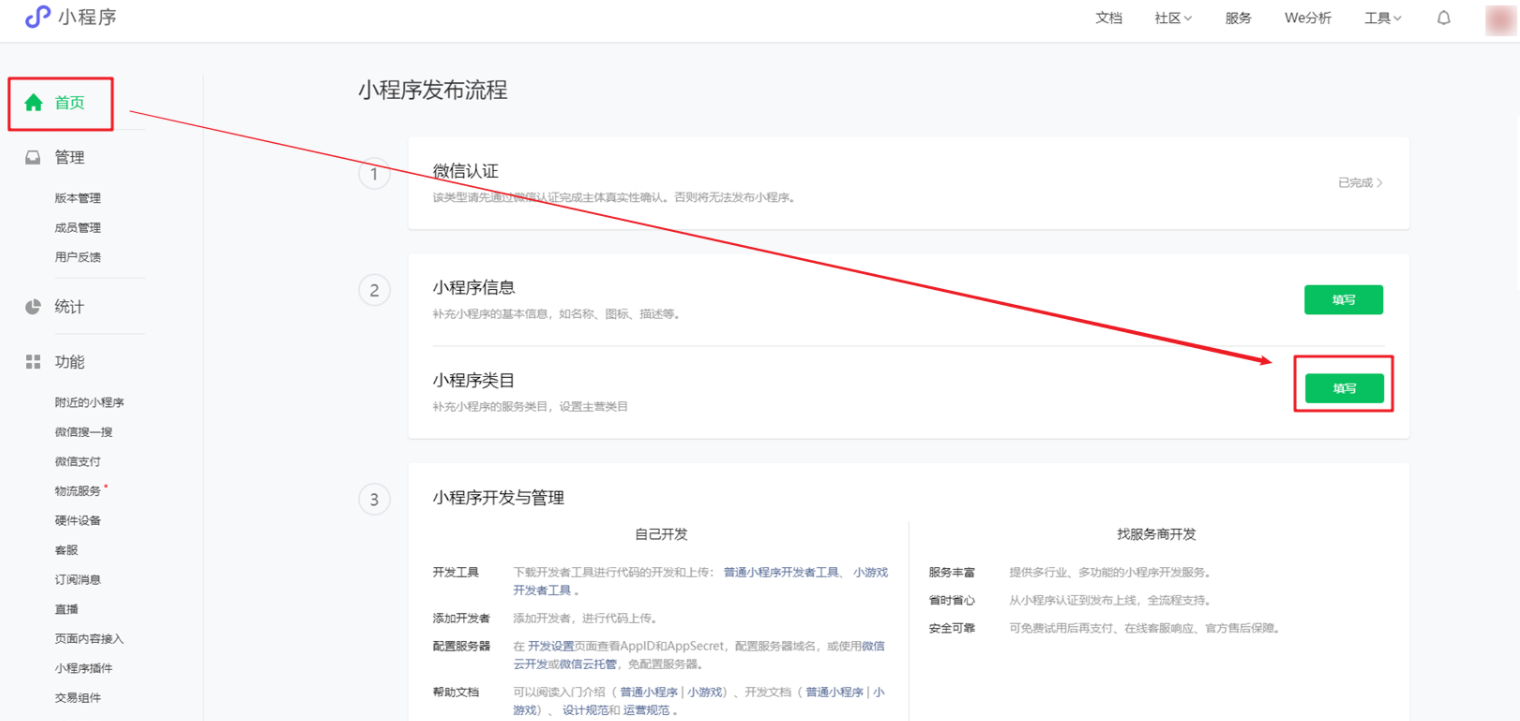Viewport: 1520px width, 721px height.
Task: Open the 开发设置 link
Action: (550, 646)
